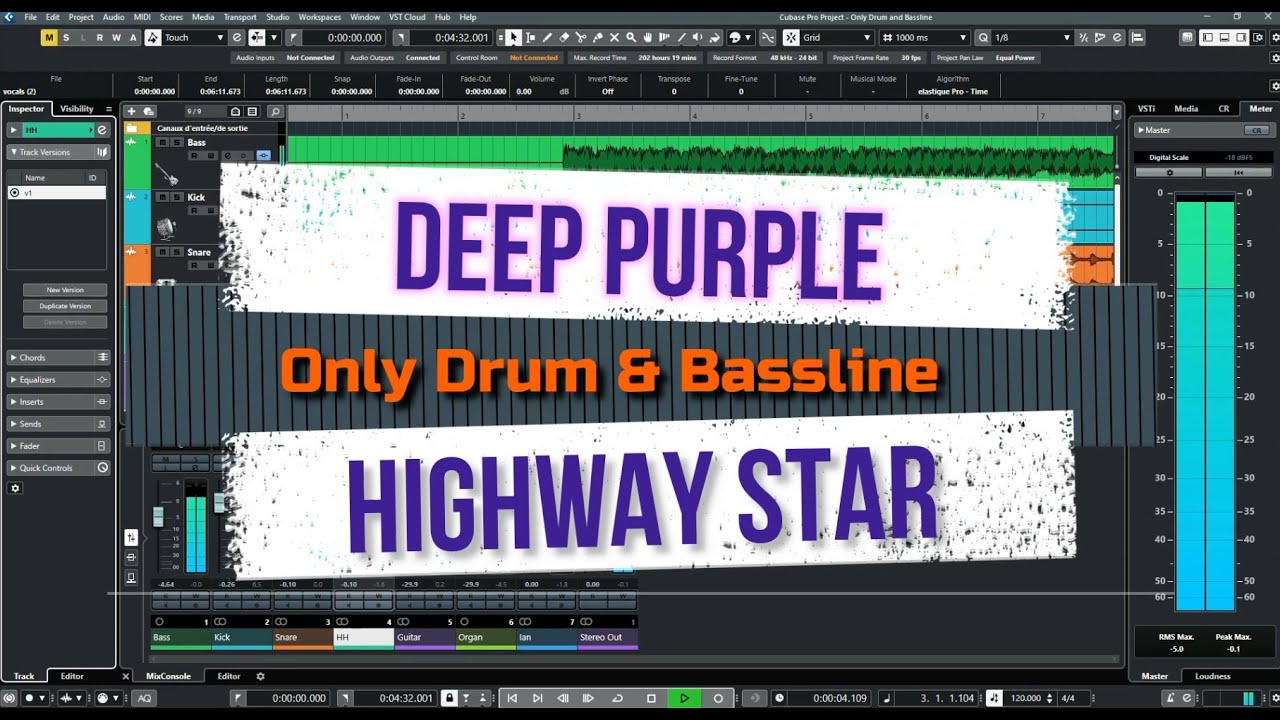
Task: Mute the Kick track
Action: (162, 197)
